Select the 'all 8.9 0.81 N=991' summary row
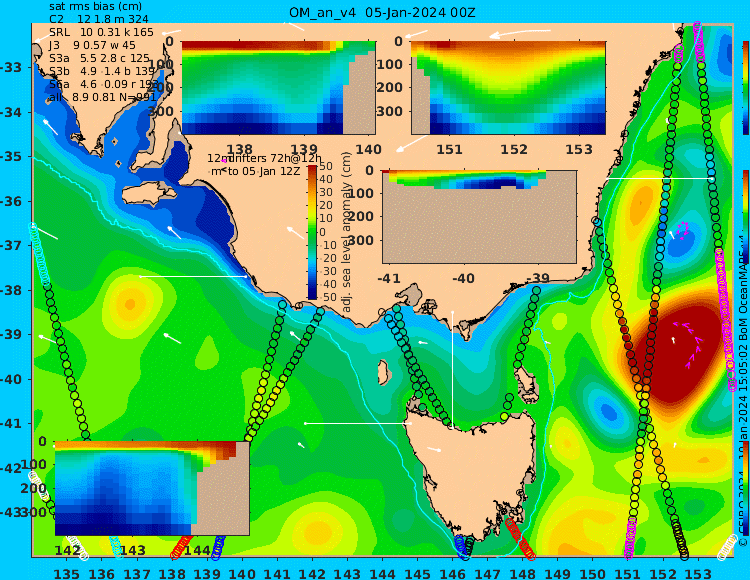 pos(102,97)
